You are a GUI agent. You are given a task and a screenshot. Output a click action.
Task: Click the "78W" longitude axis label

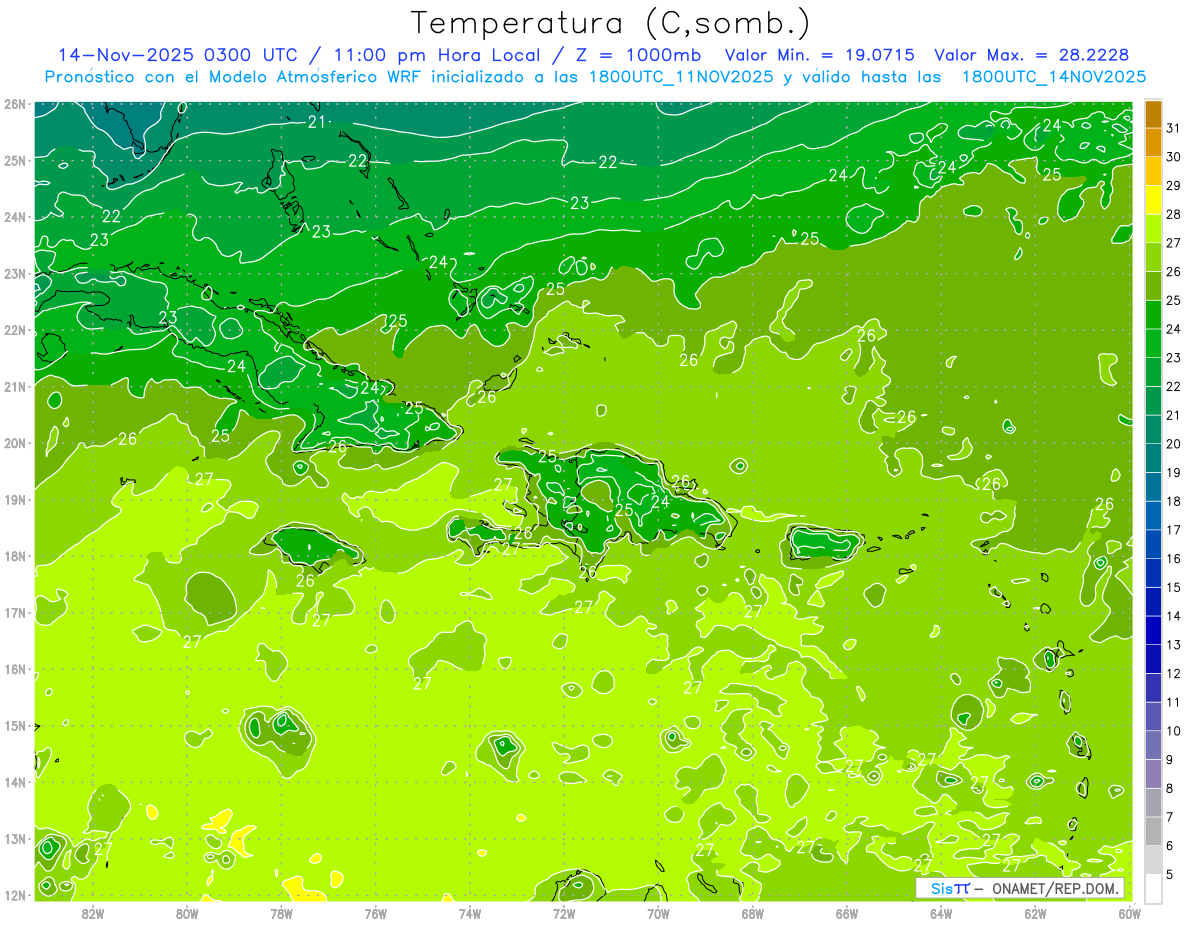point(282,913)
